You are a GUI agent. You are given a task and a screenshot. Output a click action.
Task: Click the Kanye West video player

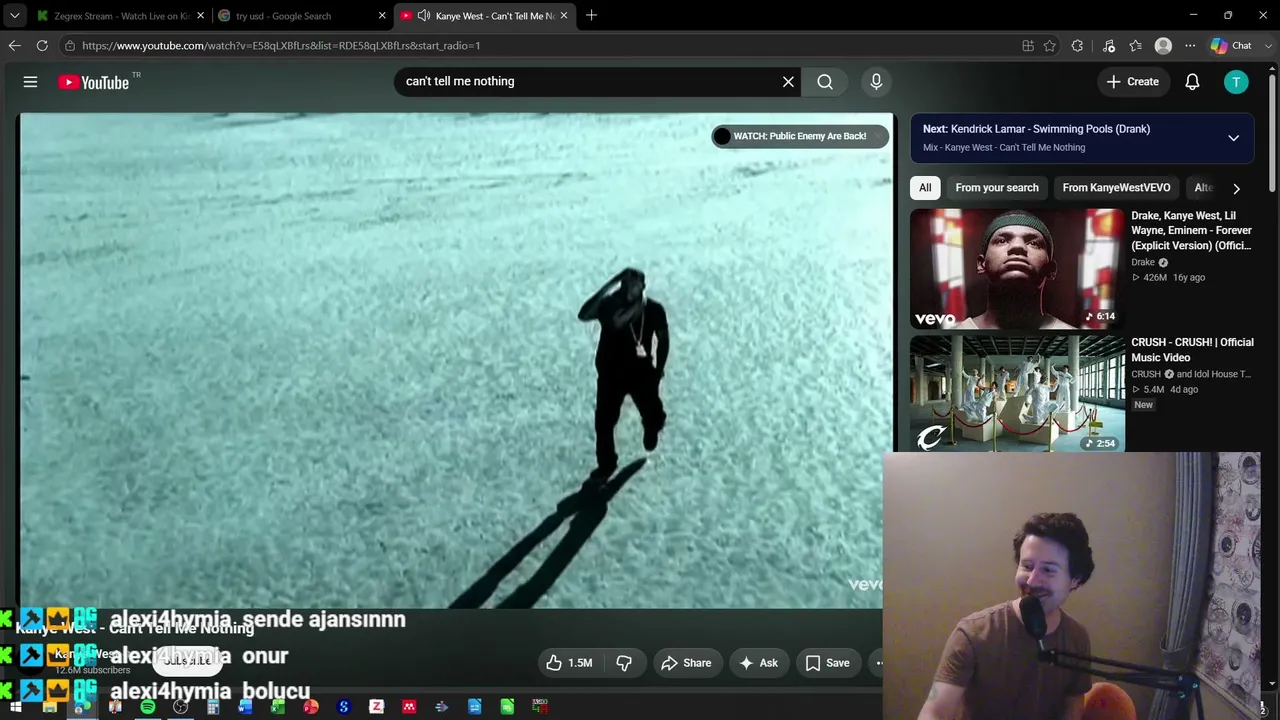[x=456, y=360]
